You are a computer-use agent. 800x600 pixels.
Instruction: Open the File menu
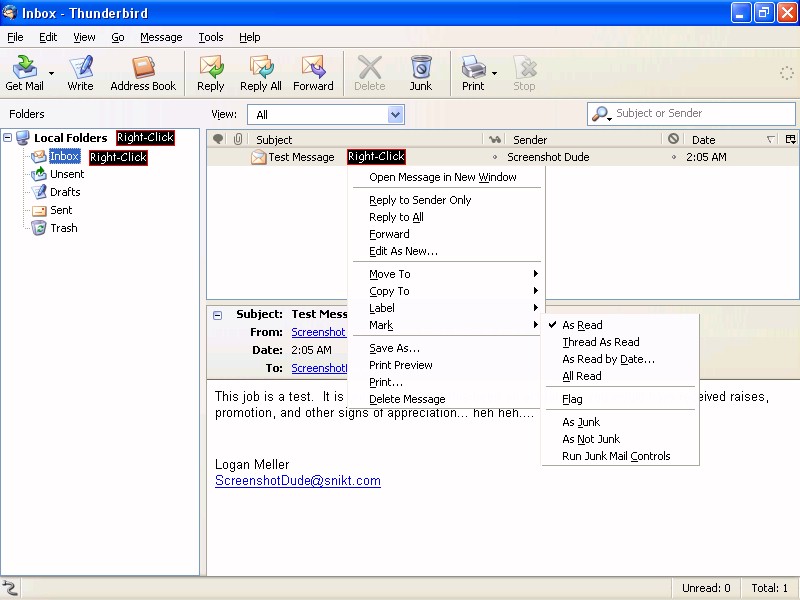coord(15,37)
